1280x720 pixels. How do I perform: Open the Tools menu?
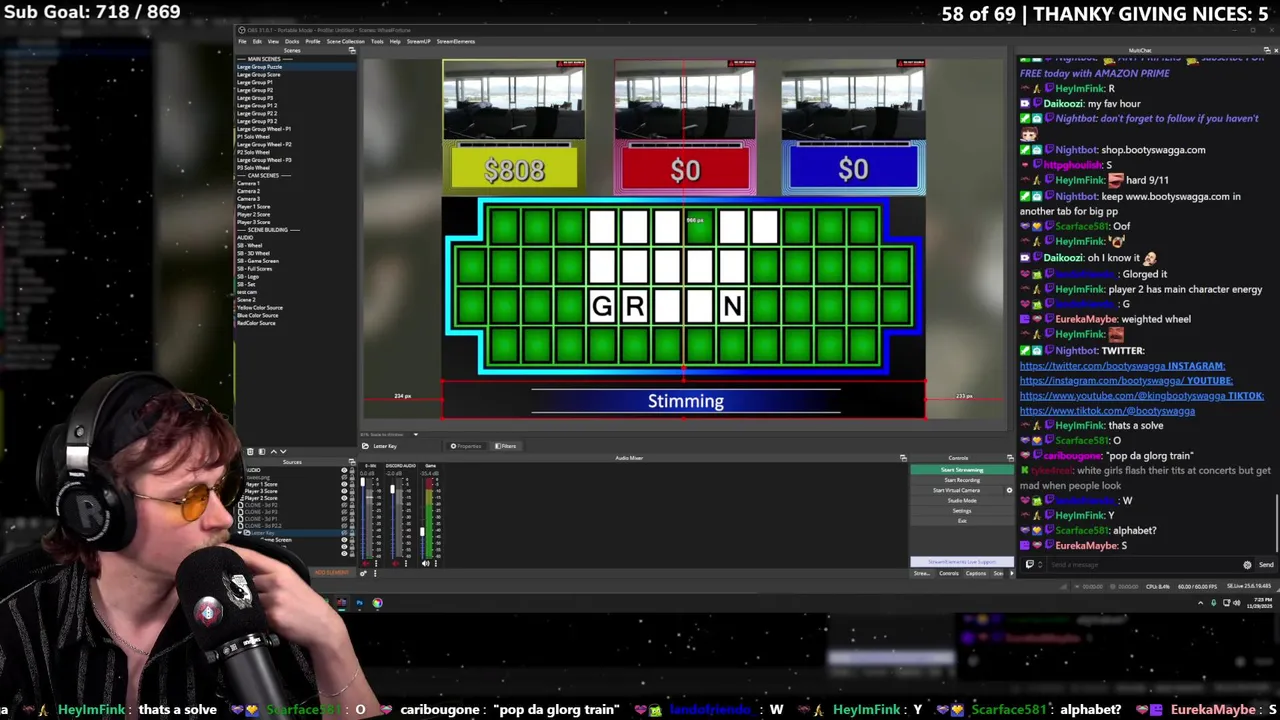click(x=377, y=41)
